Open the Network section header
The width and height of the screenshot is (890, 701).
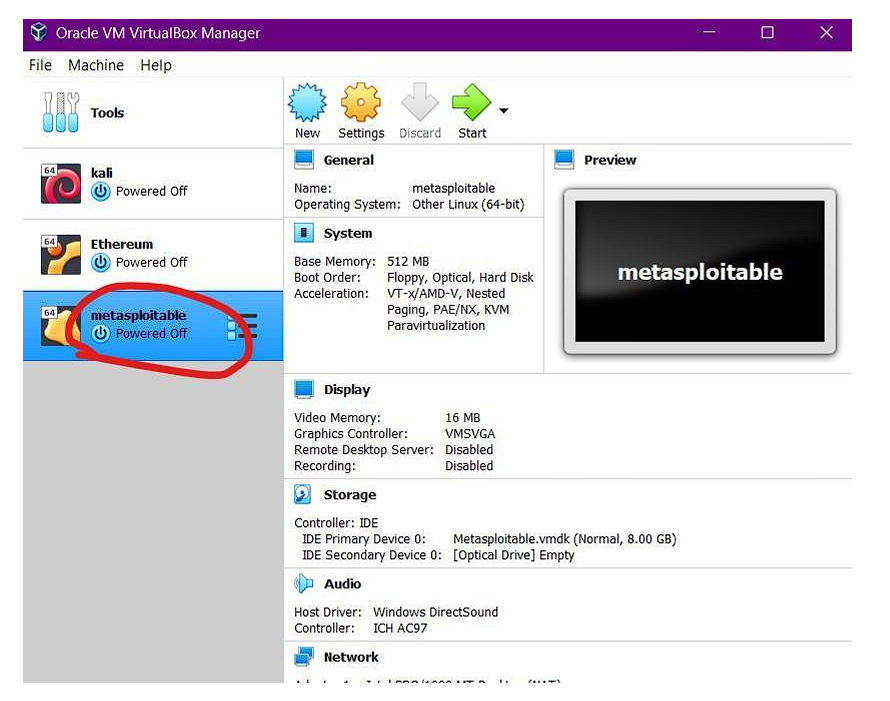coord(350,657)
